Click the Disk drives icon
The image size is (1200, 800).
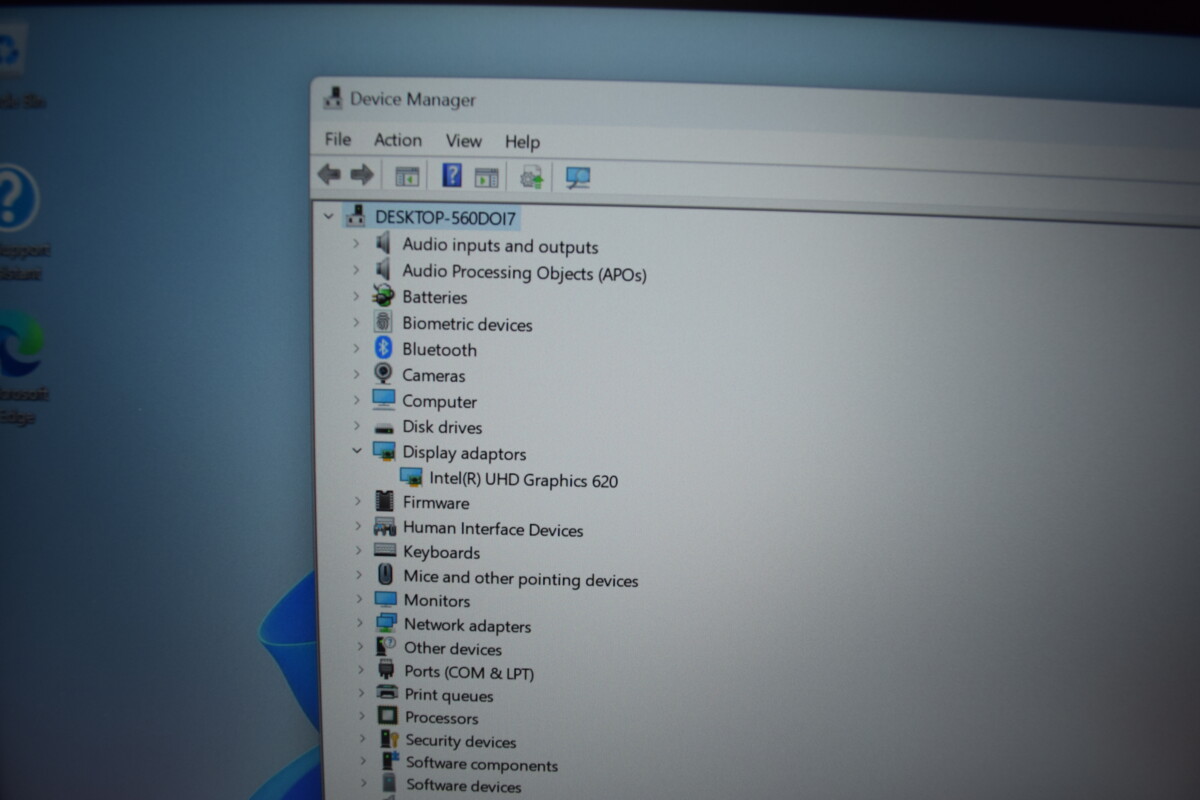pos(384,426)
